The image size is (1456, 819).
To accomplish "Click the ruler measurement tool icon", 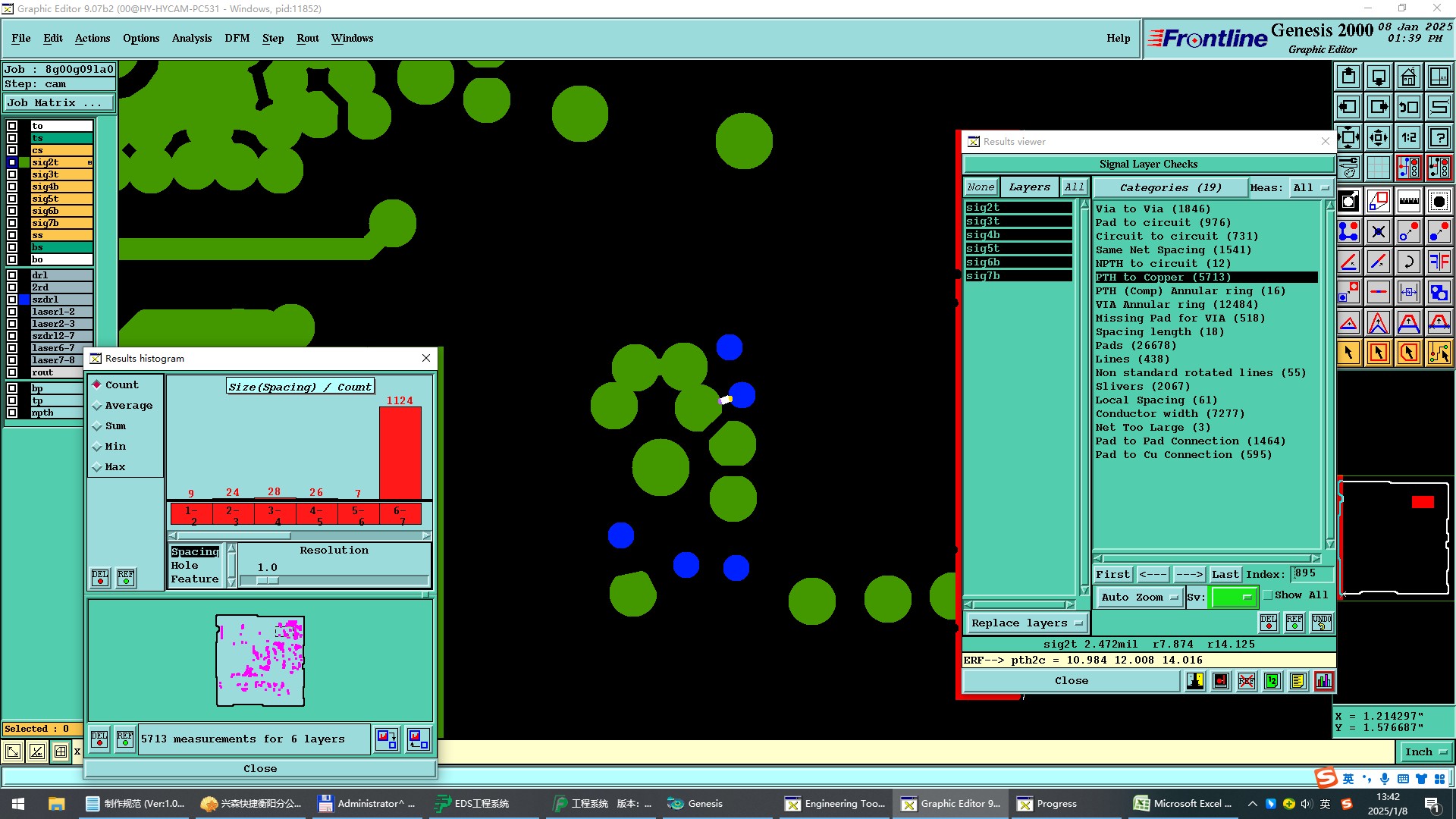I will pos(1408,201).
